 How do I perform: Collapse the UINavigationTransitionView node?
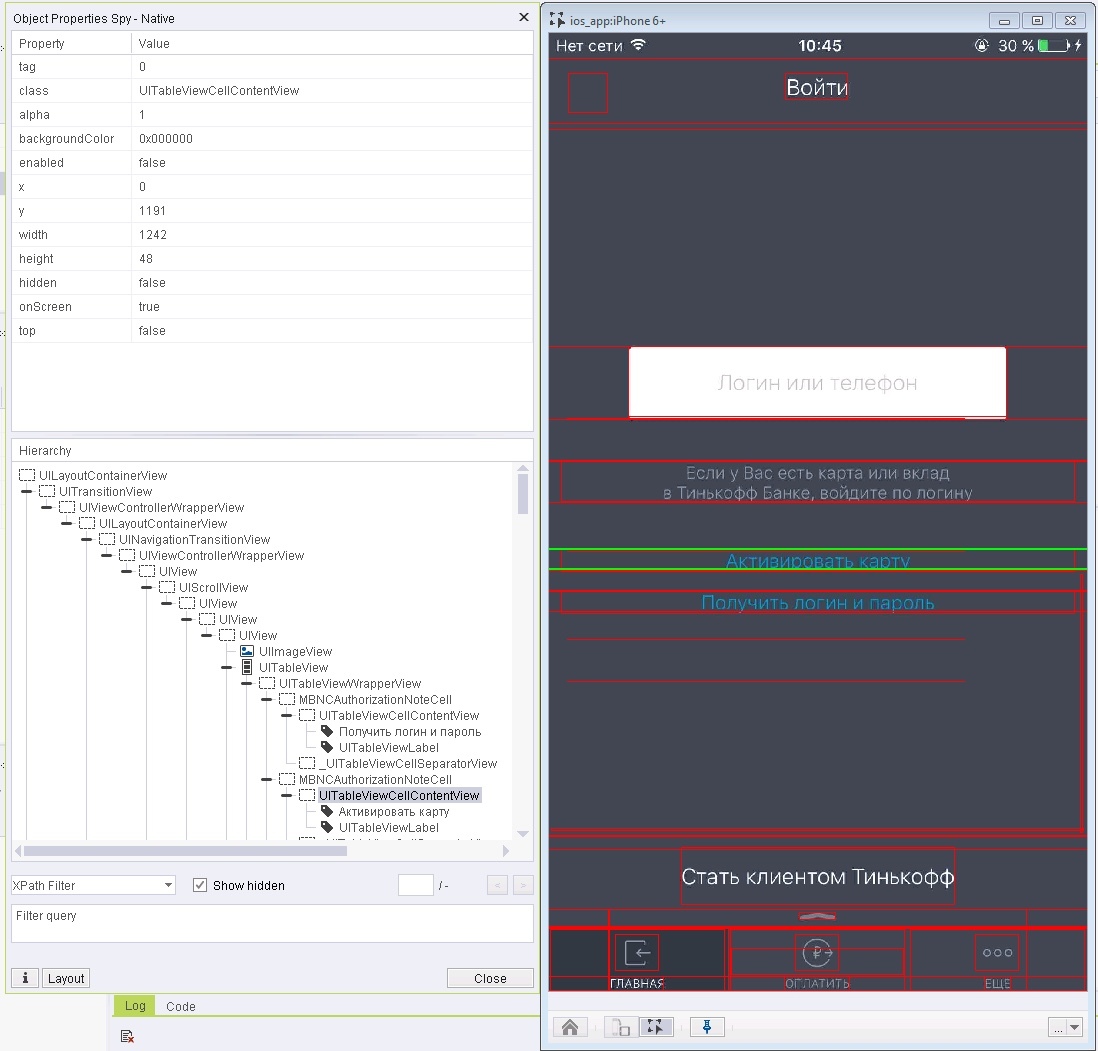pyautogui.click(x=87, y=539)
